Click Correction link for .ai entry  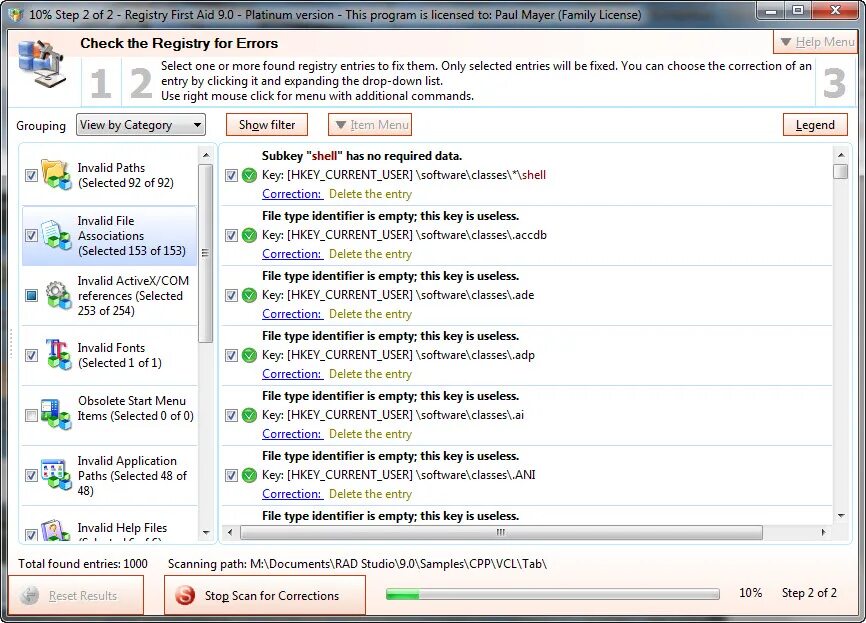(x=292, y=434)
